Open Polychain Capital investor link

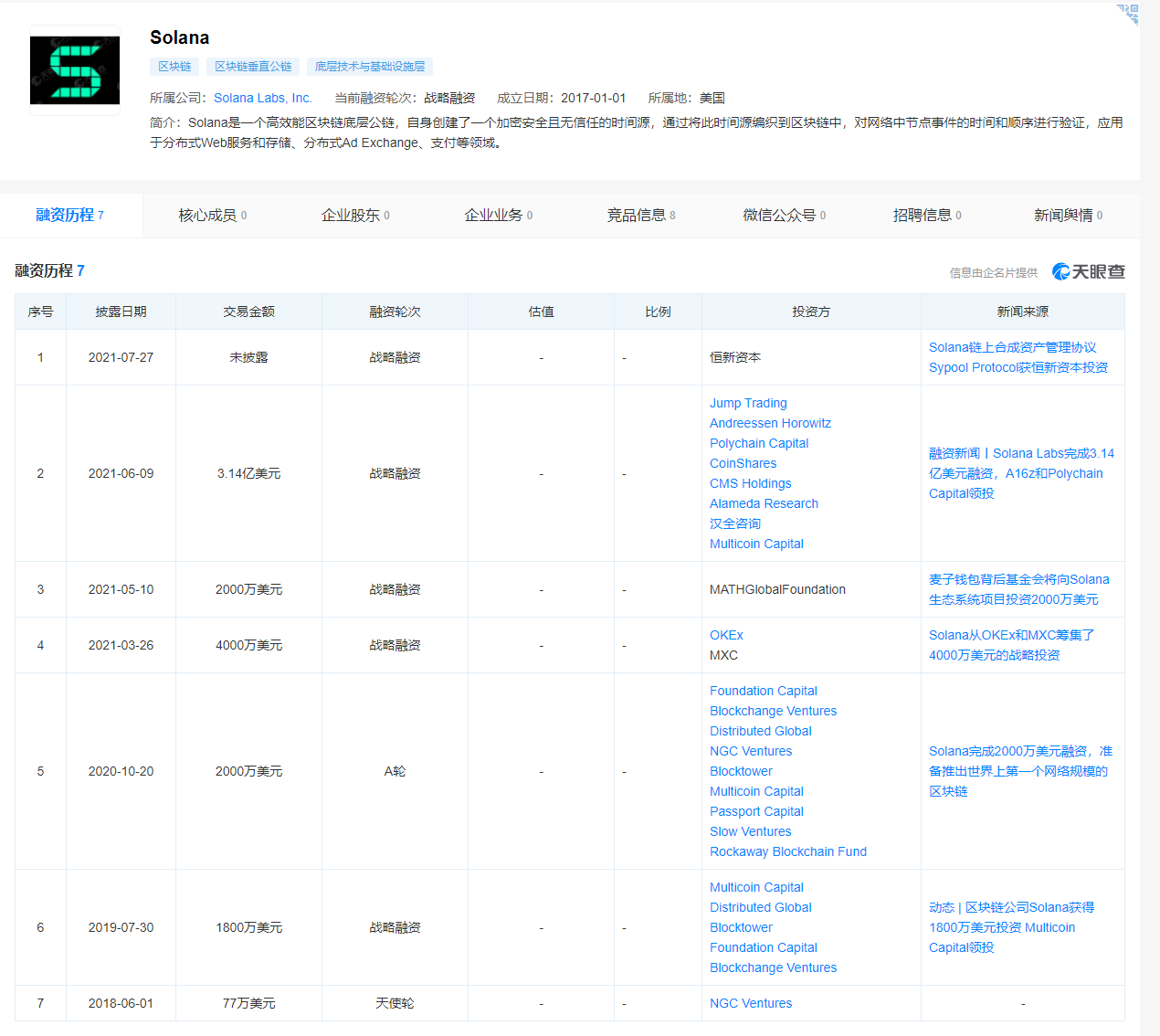click(759, 443)
